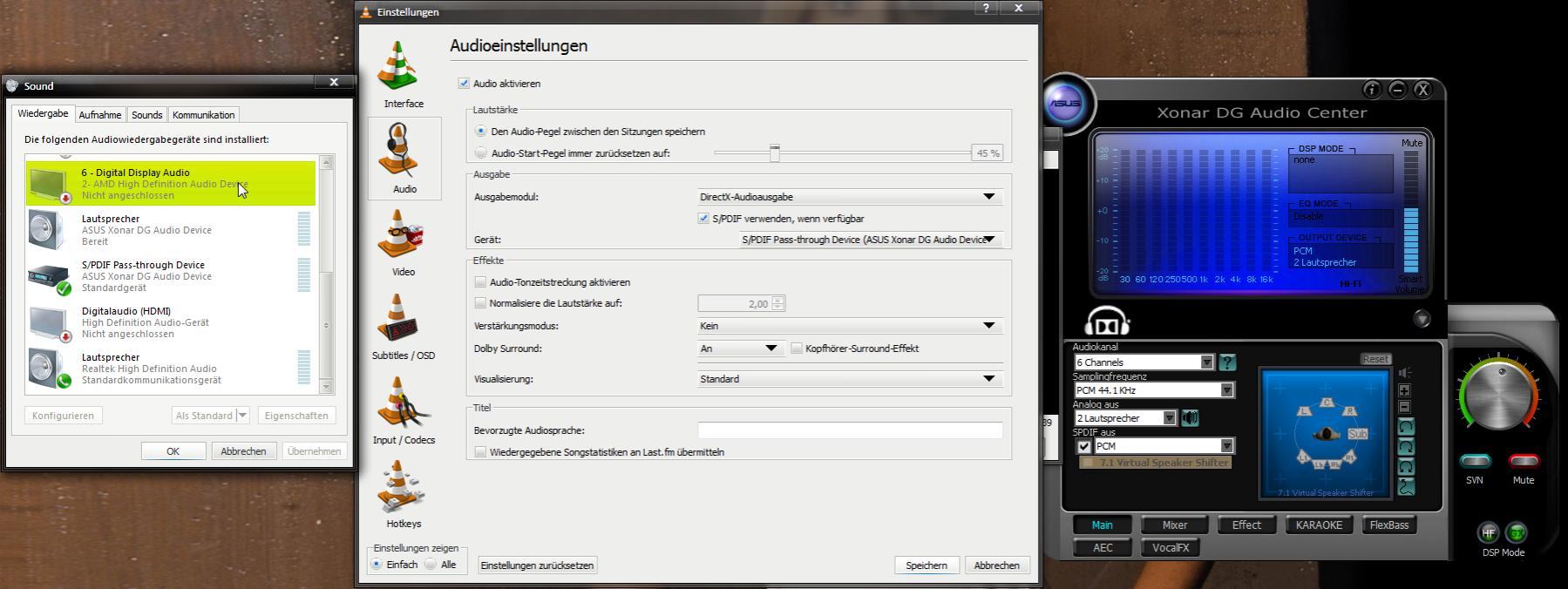This screenshot has height=589, width=1568.
Task: Click the Smart Volume level meter
Action: coord(1410,212)
